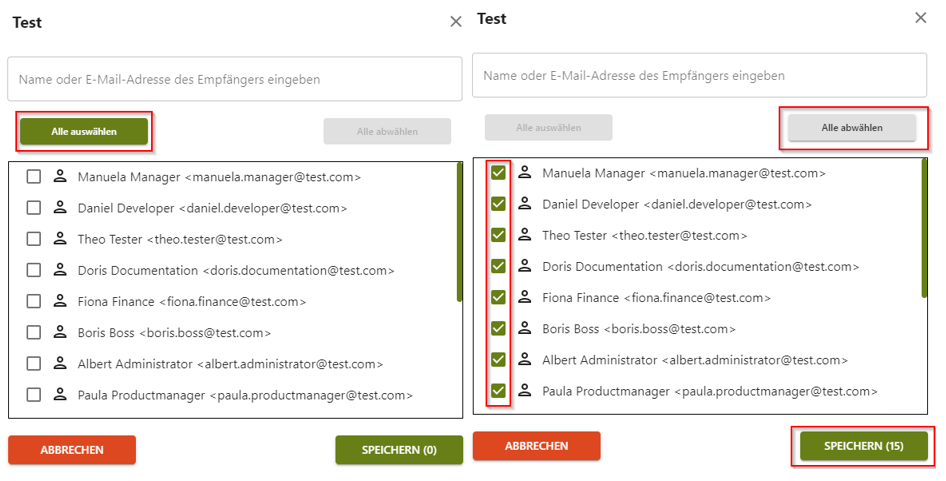Click the person icon beside checked Daniel Developer
This screenshot has width=946, height=481.
pos(524,204)
